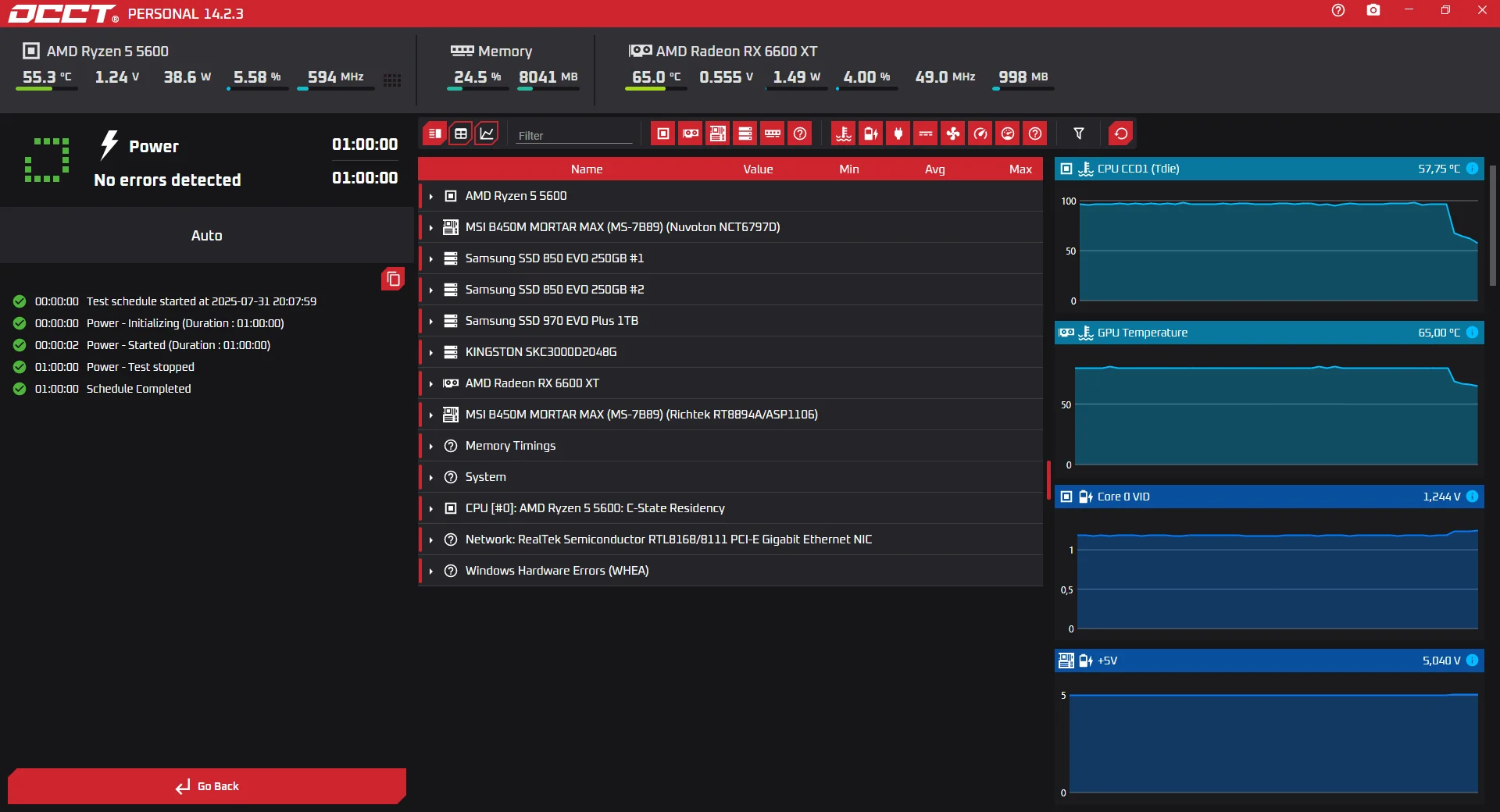Image resolution: width=1500 pixels, height=812 pixels.
Task: Click the grid icon beside CPU frequency
Action: point(392,80)
